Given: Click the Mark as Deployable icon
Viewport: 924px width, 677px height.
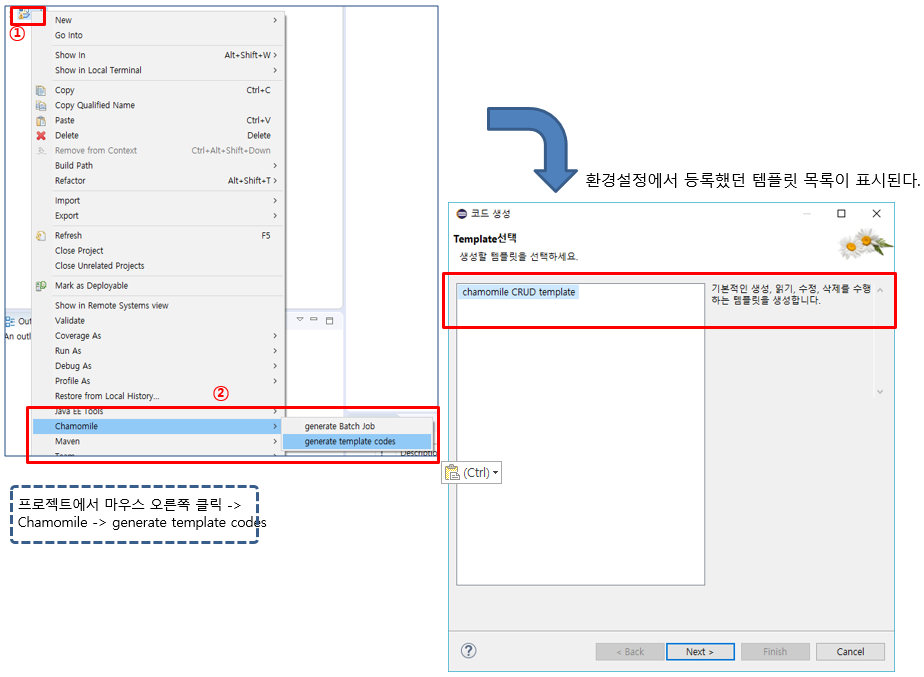Looking at the screenshot, I should point(41,286).
